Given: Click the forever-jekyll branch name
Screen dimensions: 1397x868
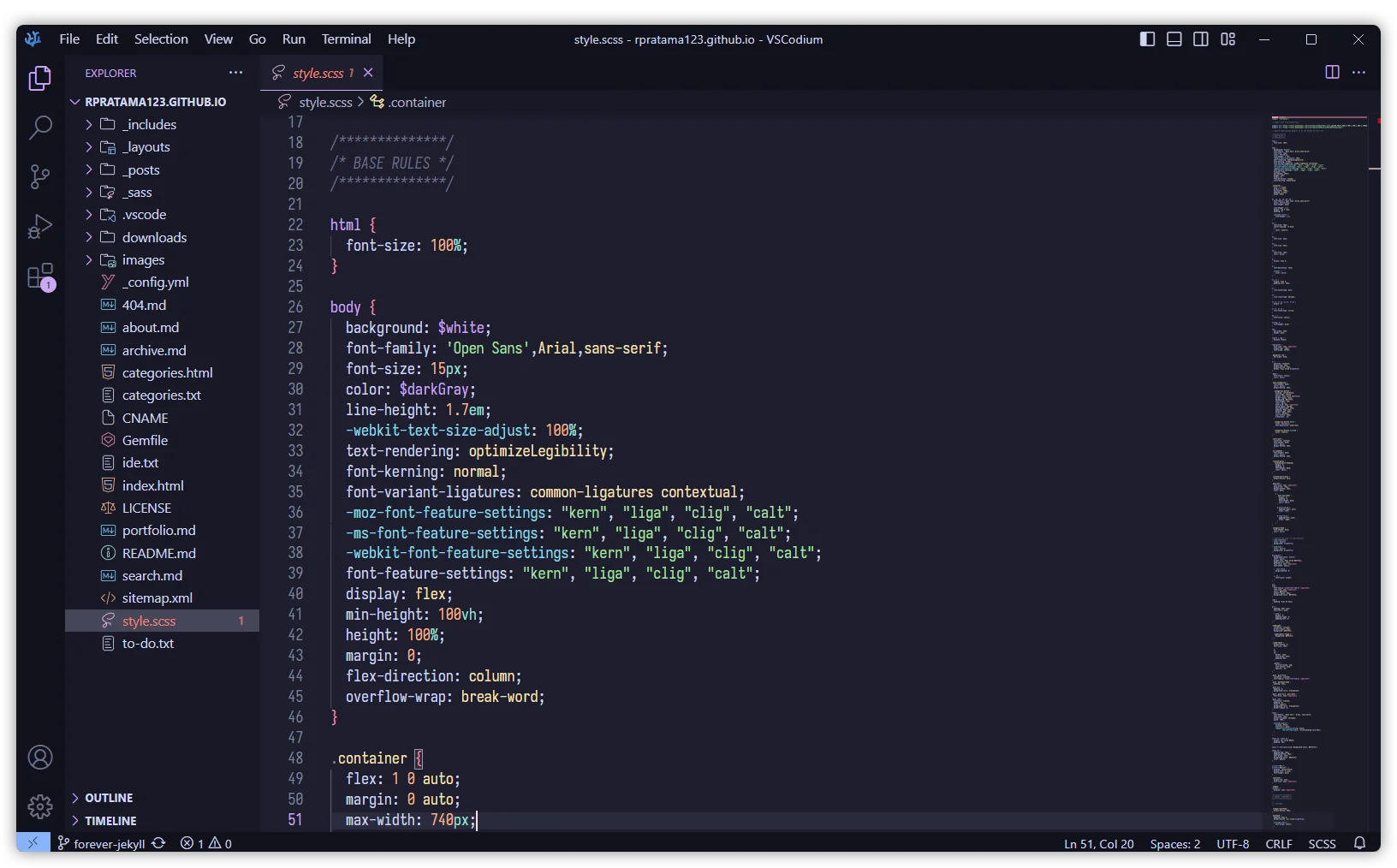Looking at the screenshot, I should pyautogui.click(x=109, y=844).
